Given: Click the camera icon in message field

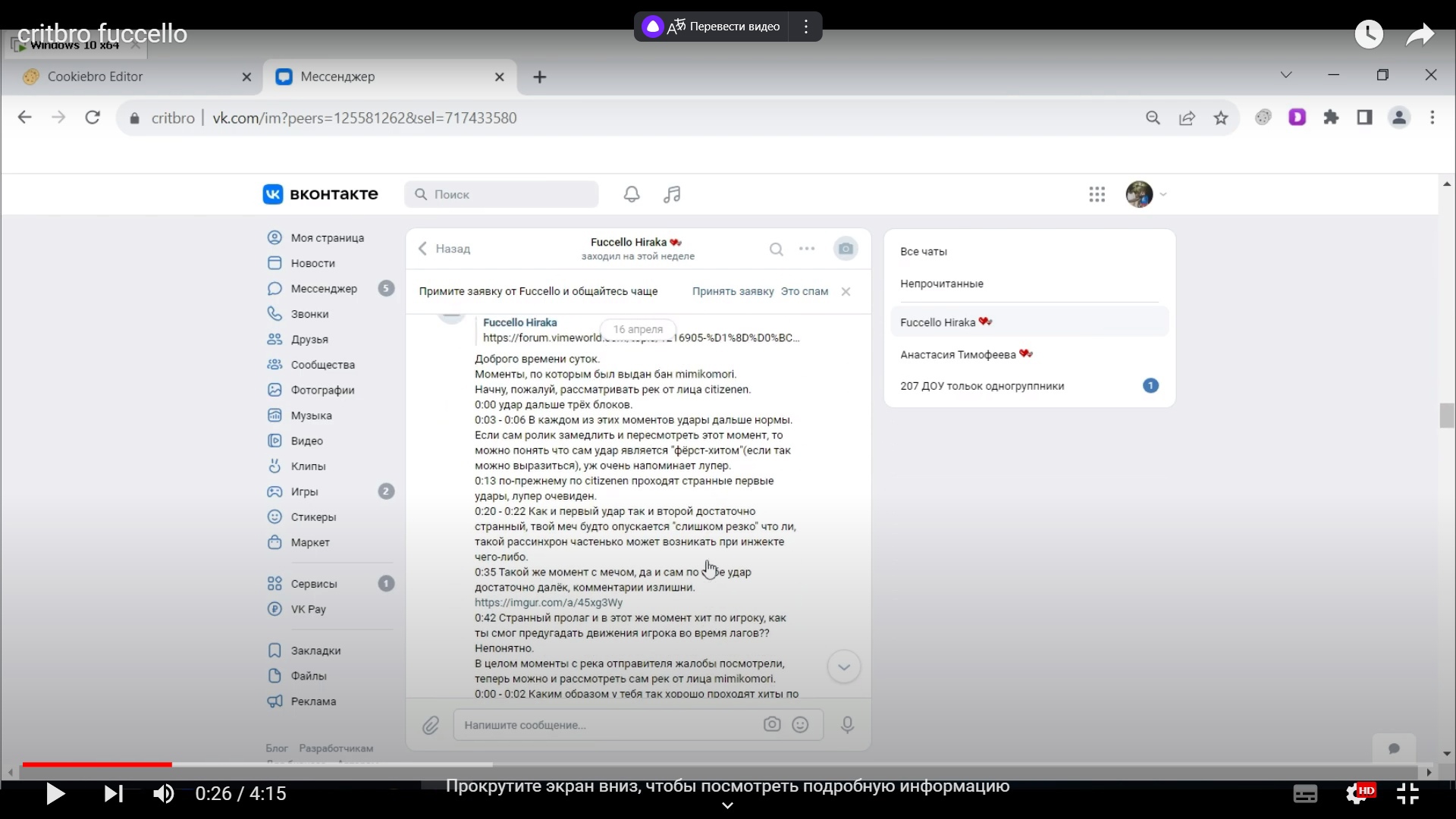Looking at the screenshot, I should [x=771, y=725].
